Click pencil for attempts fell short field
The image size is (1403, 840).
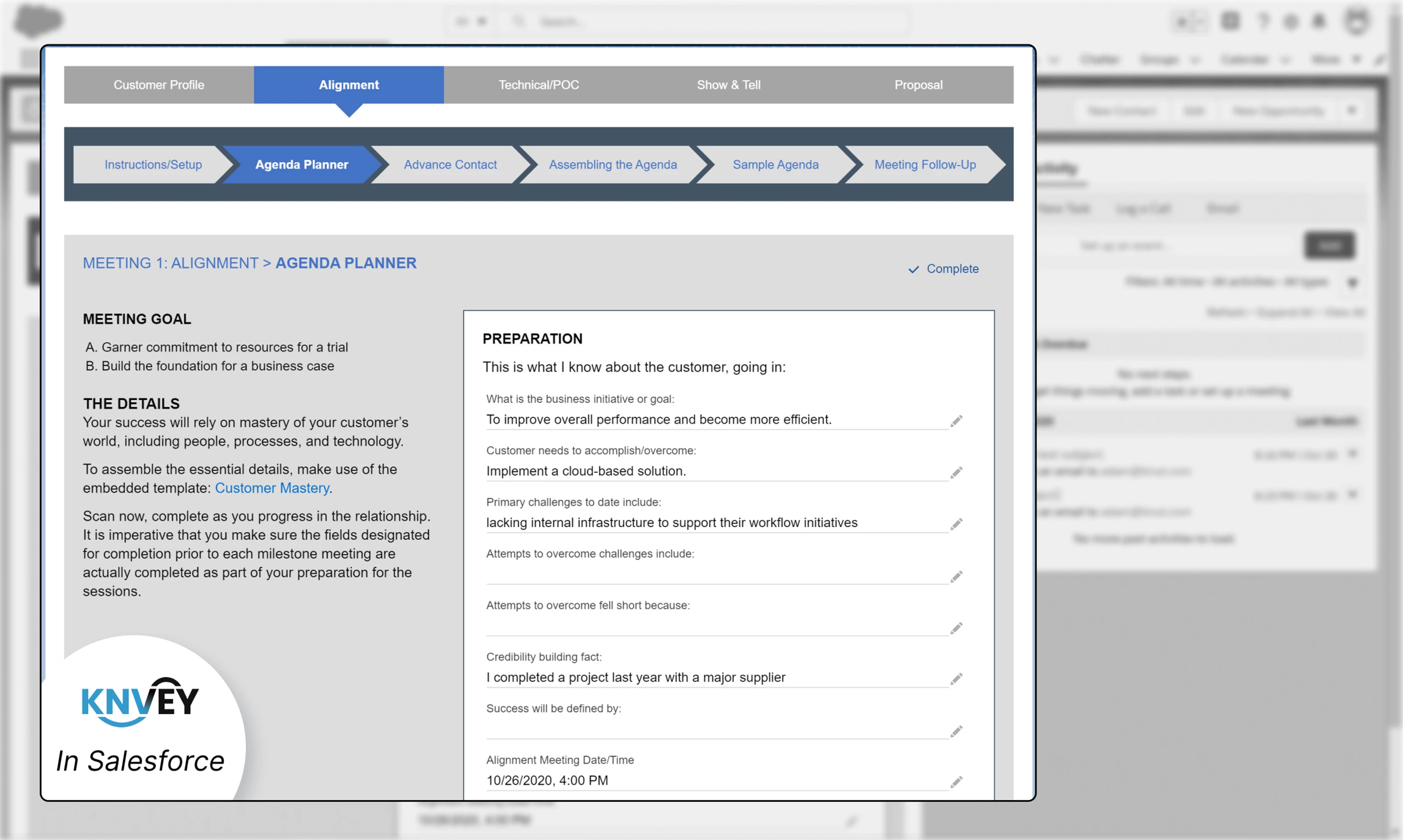pos(956,628)
